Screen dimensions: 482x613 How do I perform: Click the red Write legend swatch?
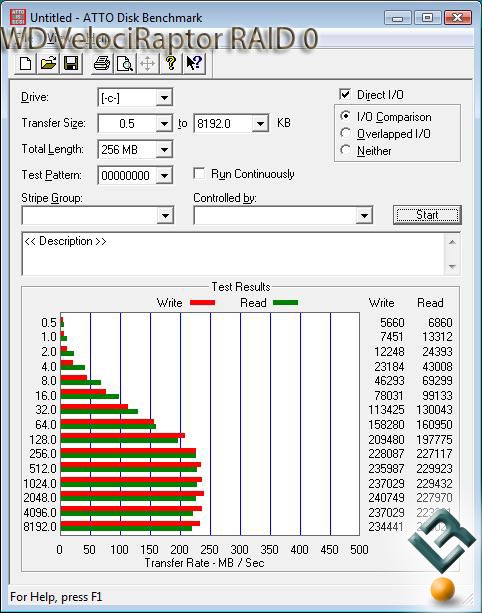point(202,303)
